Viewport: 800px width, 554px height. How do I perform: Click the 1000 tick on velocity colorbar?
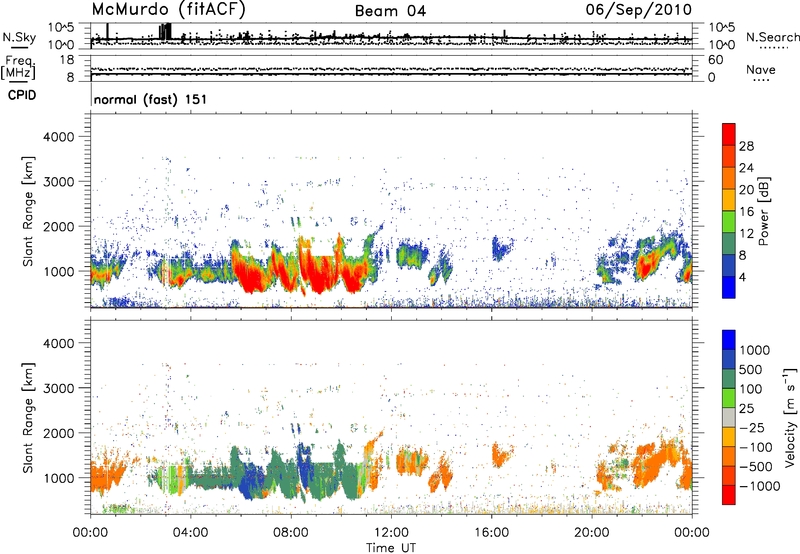(x=755, y=350)
